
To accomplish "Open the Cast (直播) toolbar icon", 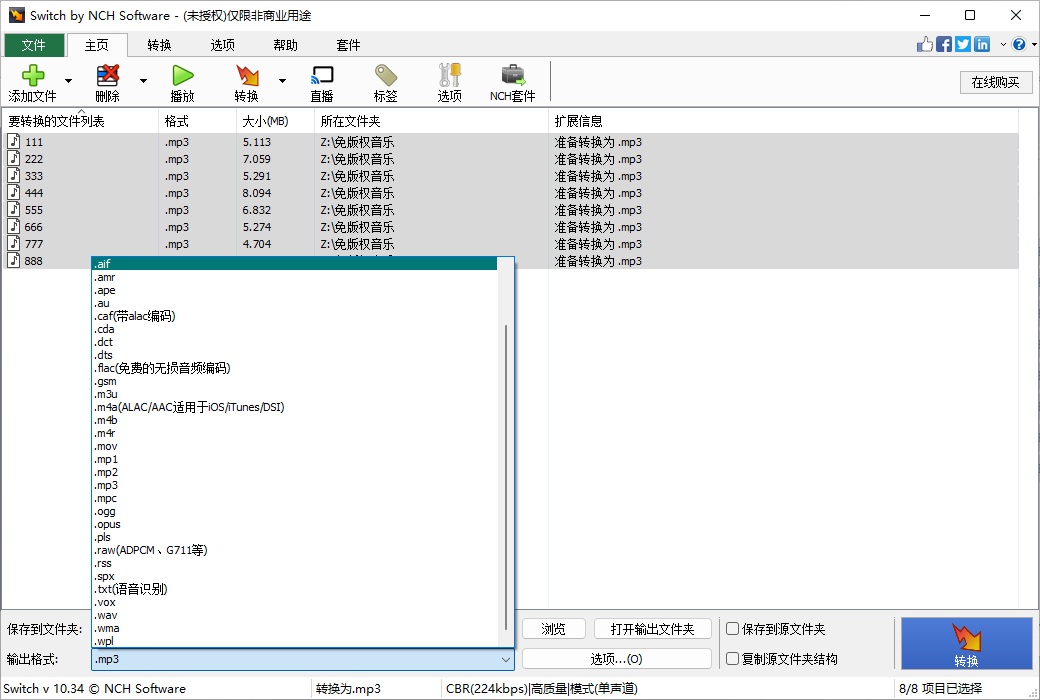I will pos(322,76).
